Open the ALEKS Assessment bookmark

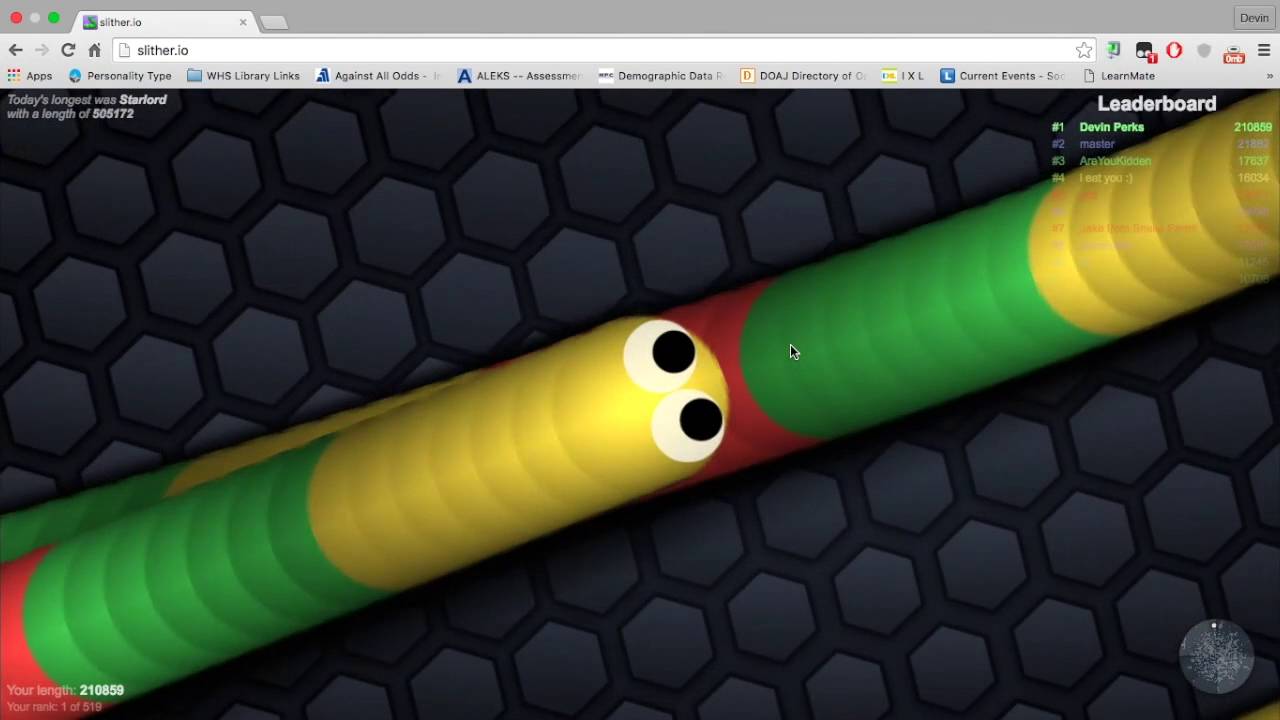pyautogui.click(x=519, y=76)
